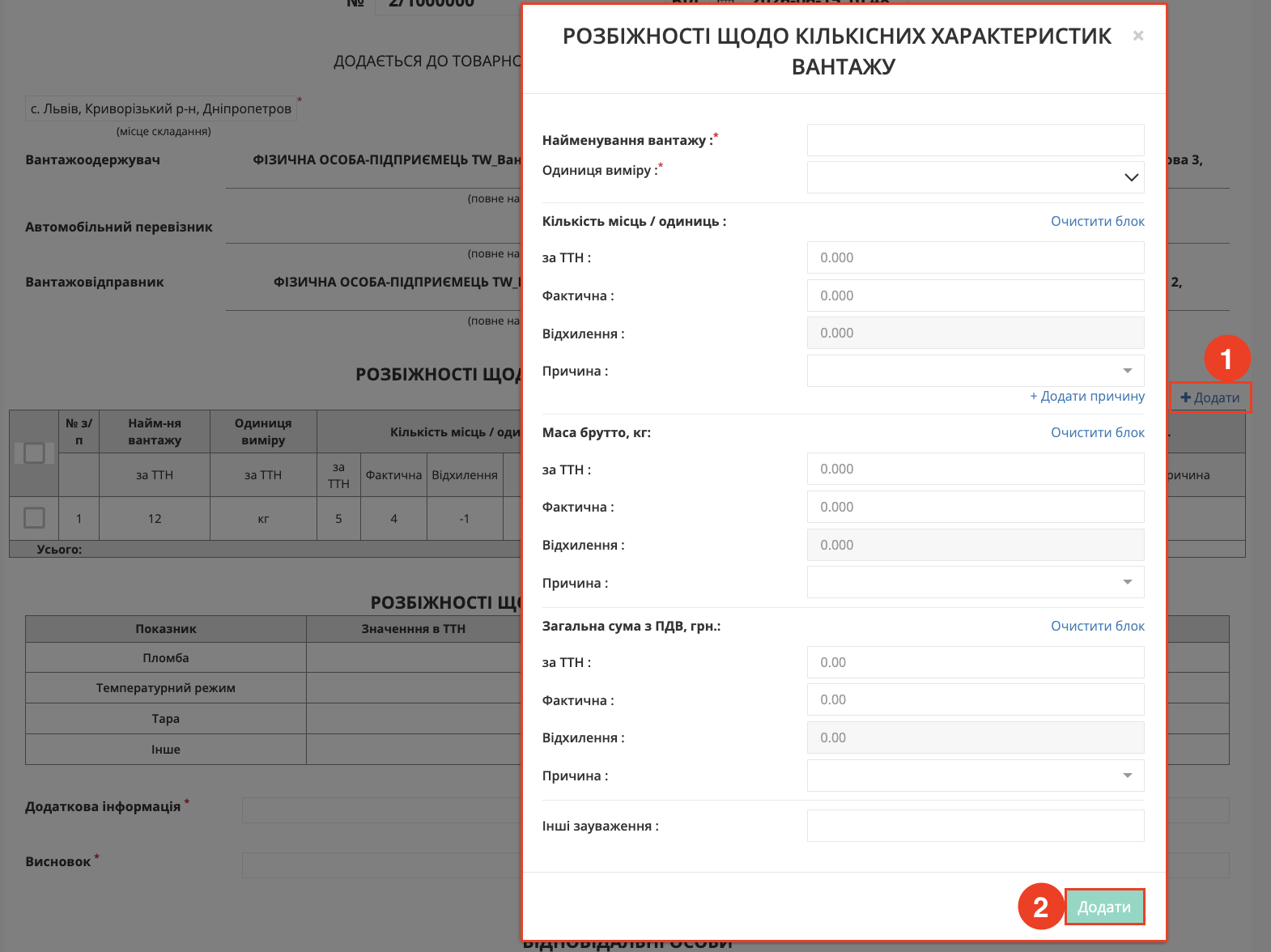Image resolution: width=1271 pixels, height=952 pixels.
Task: Close the discrepancies dialog with X
Action: (1138, 36)
